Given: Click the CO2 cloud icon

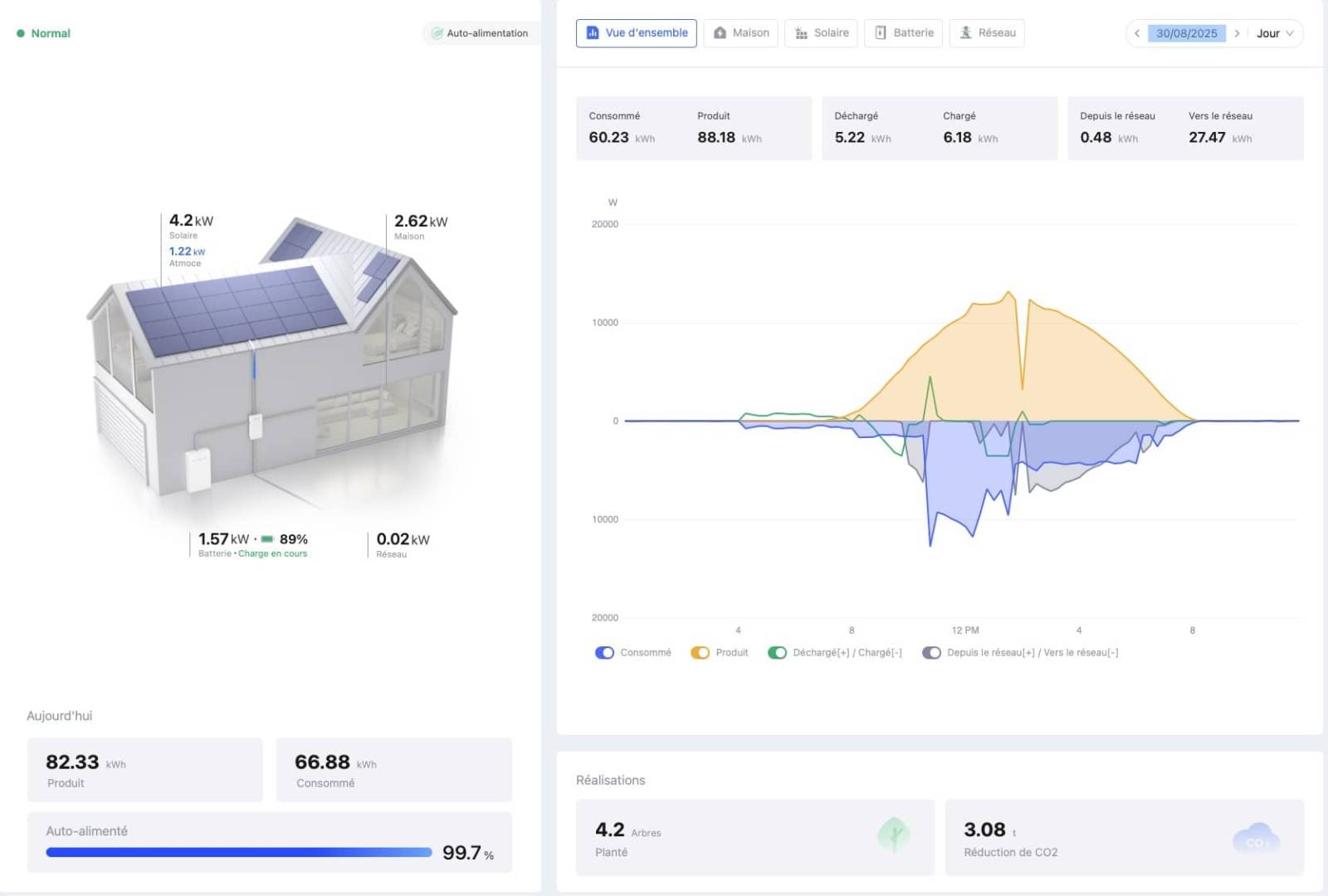Looking at the screenshot, I should [x=1256, y=840].
